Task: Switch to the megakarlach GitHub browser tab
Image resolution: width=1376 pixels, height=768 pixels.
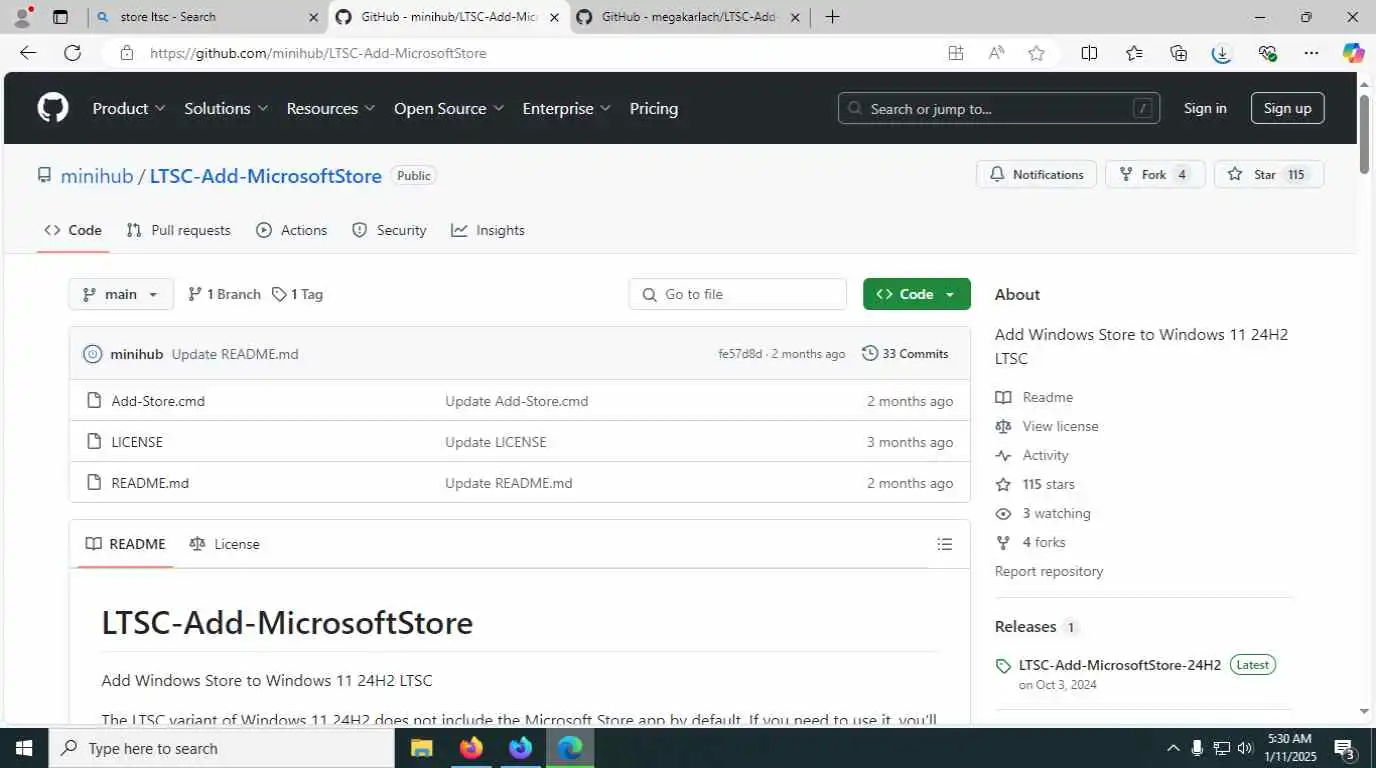Action: point(688,17)
